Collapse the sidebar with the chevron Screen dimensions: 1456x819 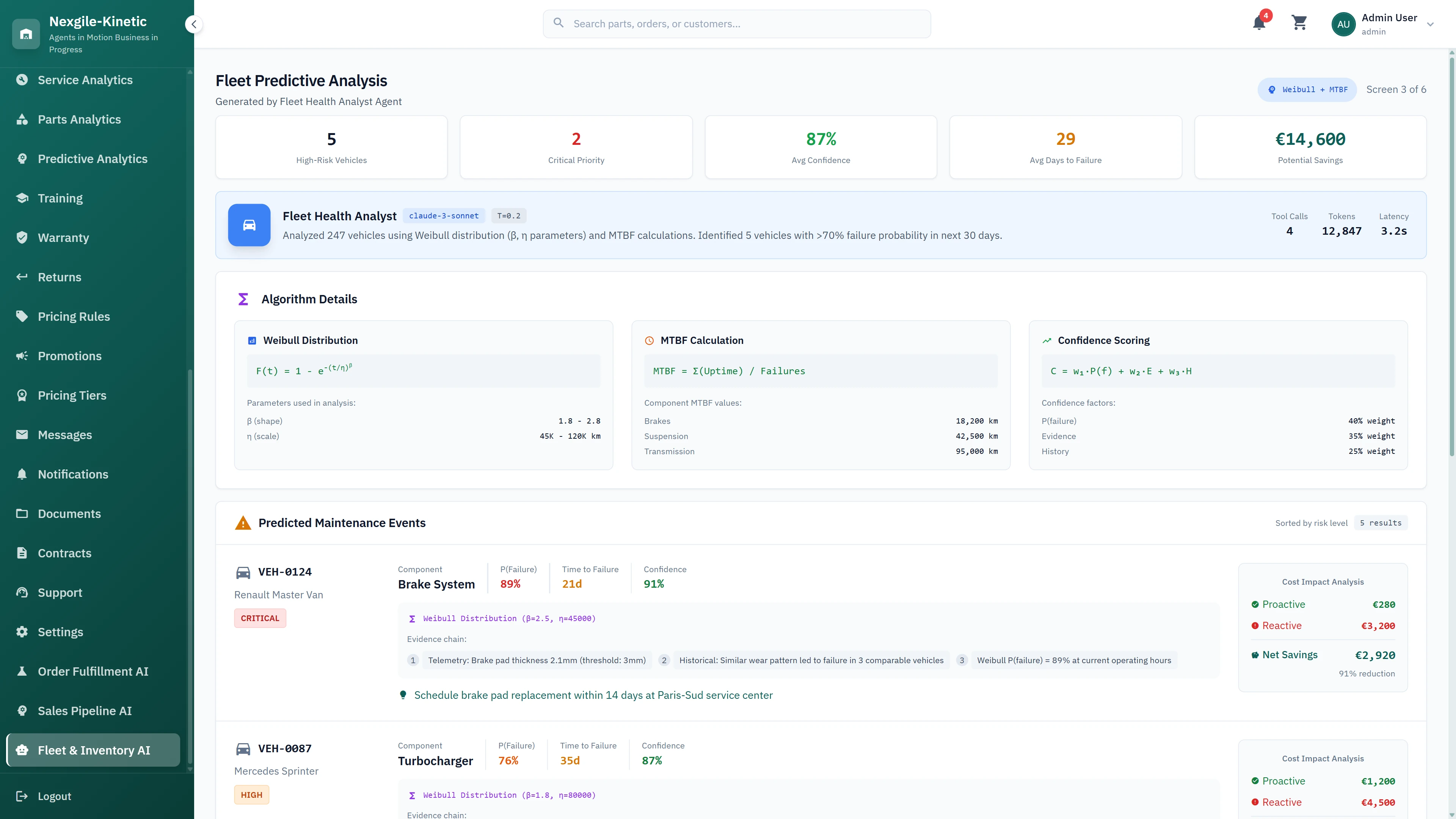(x=194, y=24)
